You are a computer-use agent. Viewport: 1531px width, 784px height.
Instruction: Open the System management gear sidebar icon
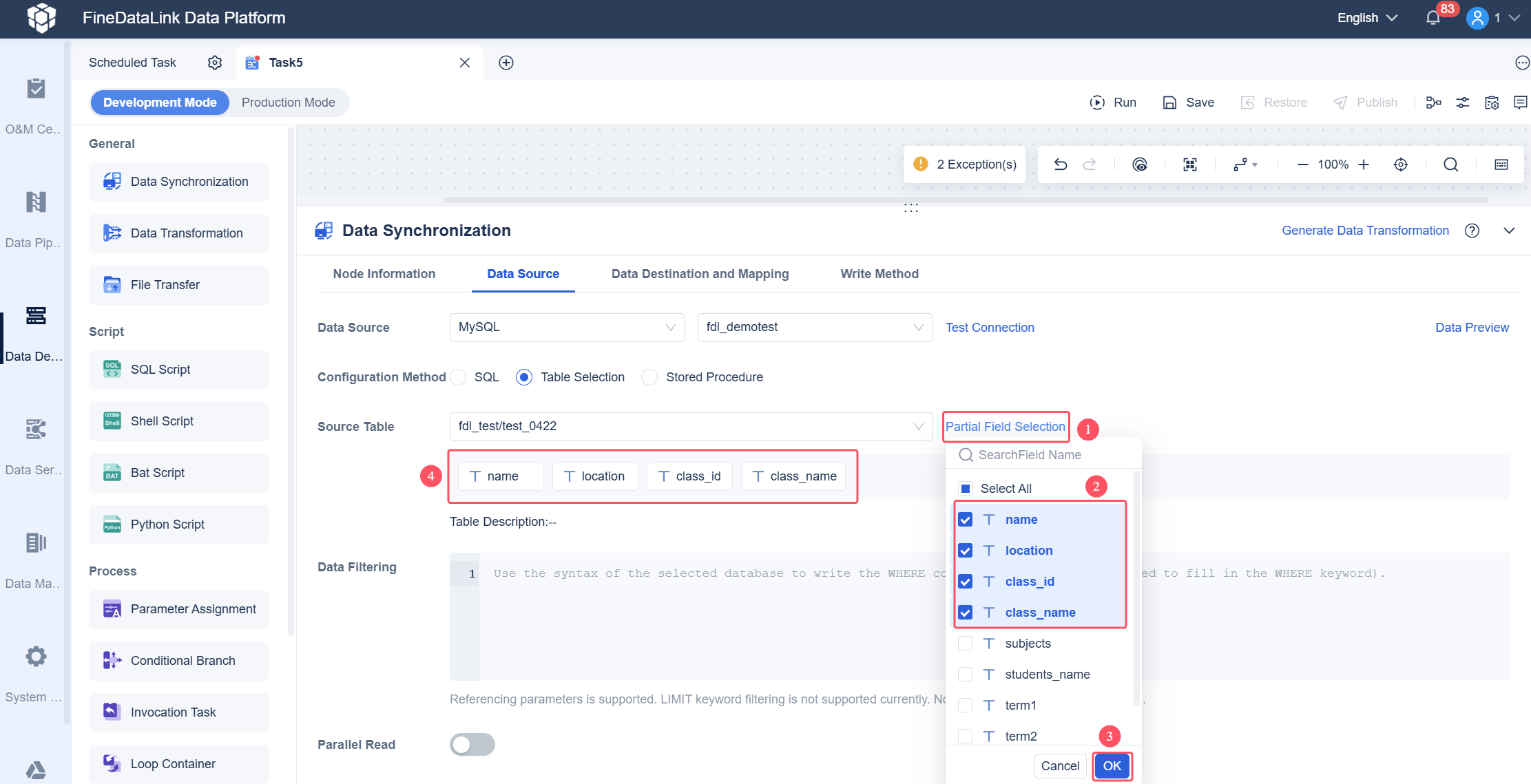pos(36,656)
